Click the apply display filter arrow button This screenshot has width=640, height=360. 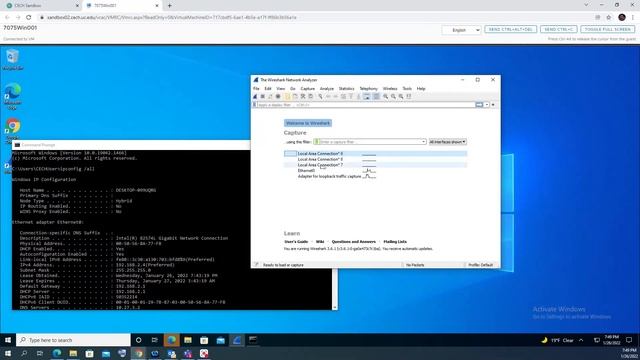[x=479, y=105]
